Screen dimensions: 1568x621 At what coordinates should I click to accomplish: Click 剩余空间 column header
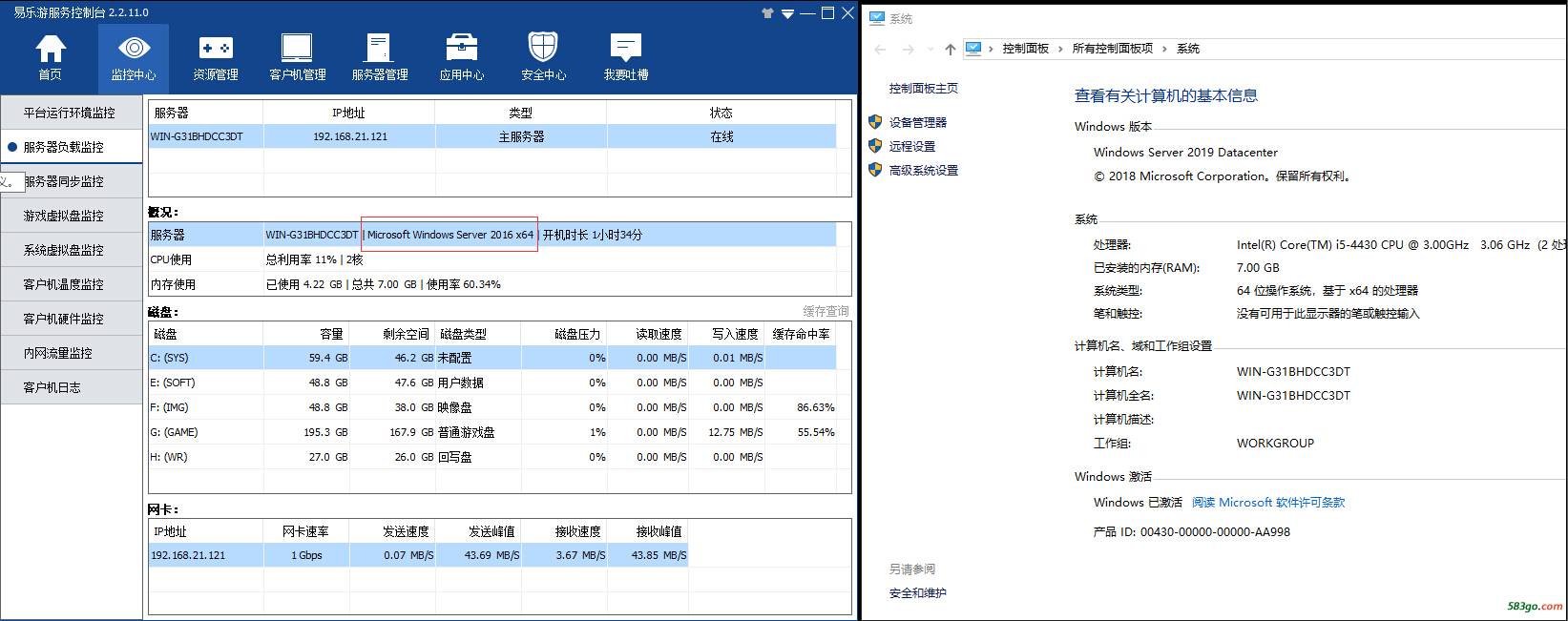[392, 334]
